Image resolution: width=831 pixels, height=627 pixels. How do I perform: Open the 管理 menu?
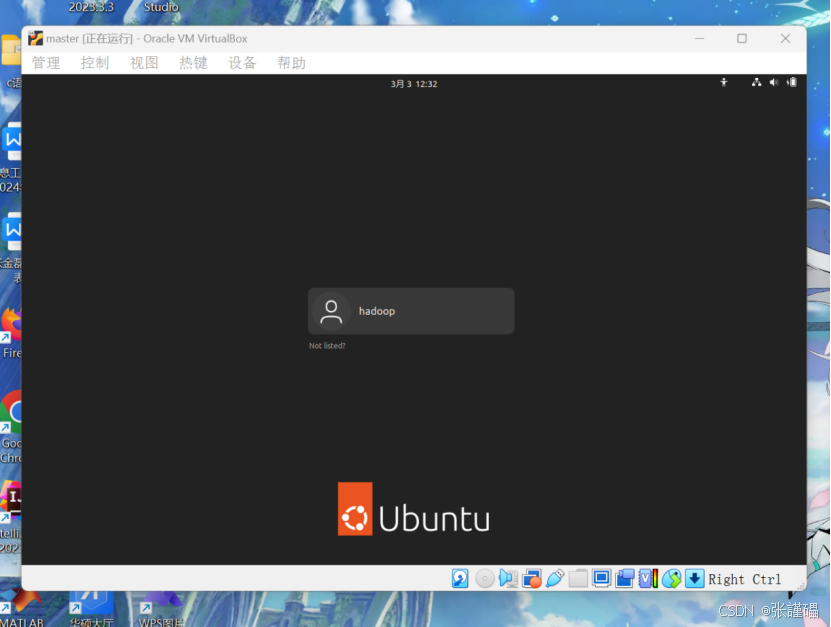46,63
